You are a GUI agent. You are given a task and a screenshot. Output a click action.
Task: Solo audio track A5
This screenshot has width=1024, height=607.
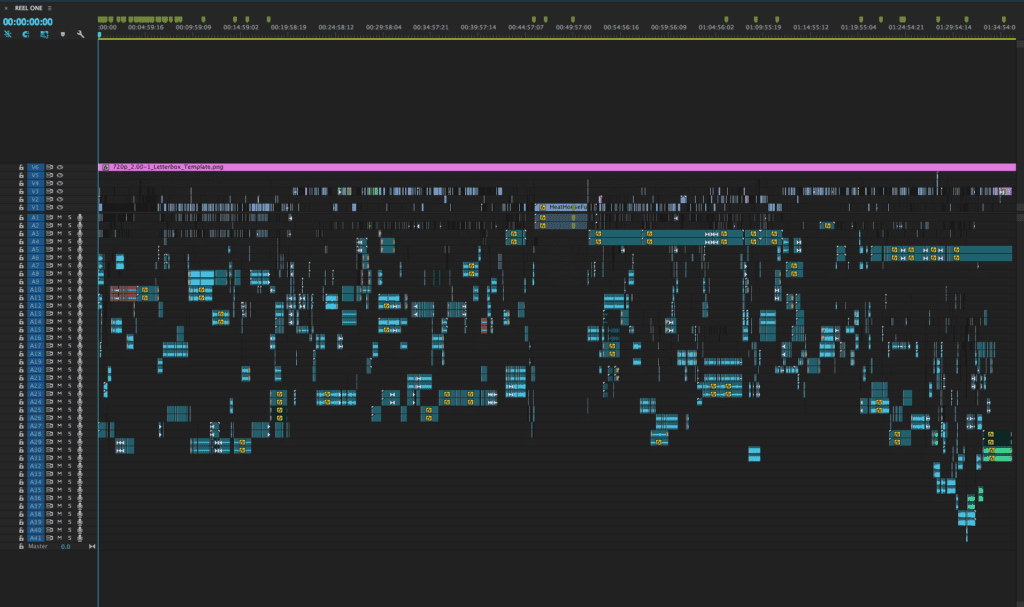70,250
